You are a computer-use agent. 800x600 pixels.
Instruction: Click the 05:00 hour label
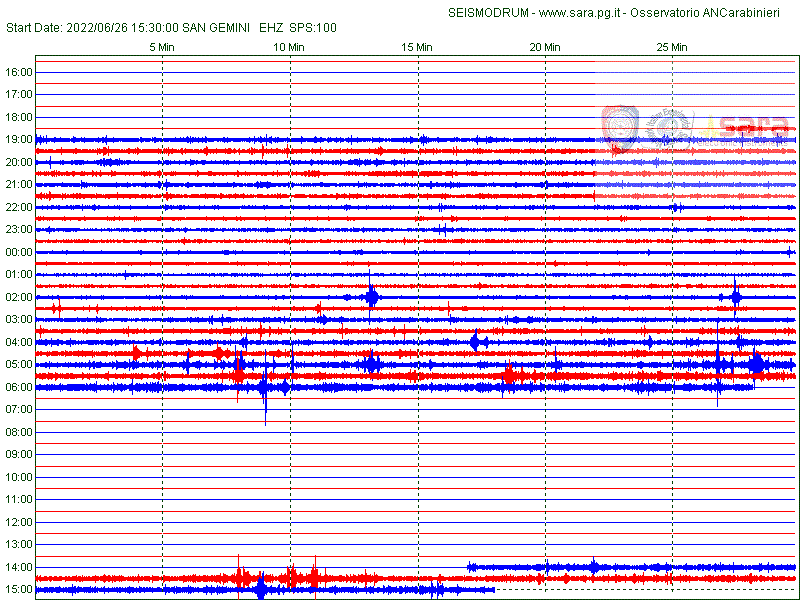click(x=19, y=365)
